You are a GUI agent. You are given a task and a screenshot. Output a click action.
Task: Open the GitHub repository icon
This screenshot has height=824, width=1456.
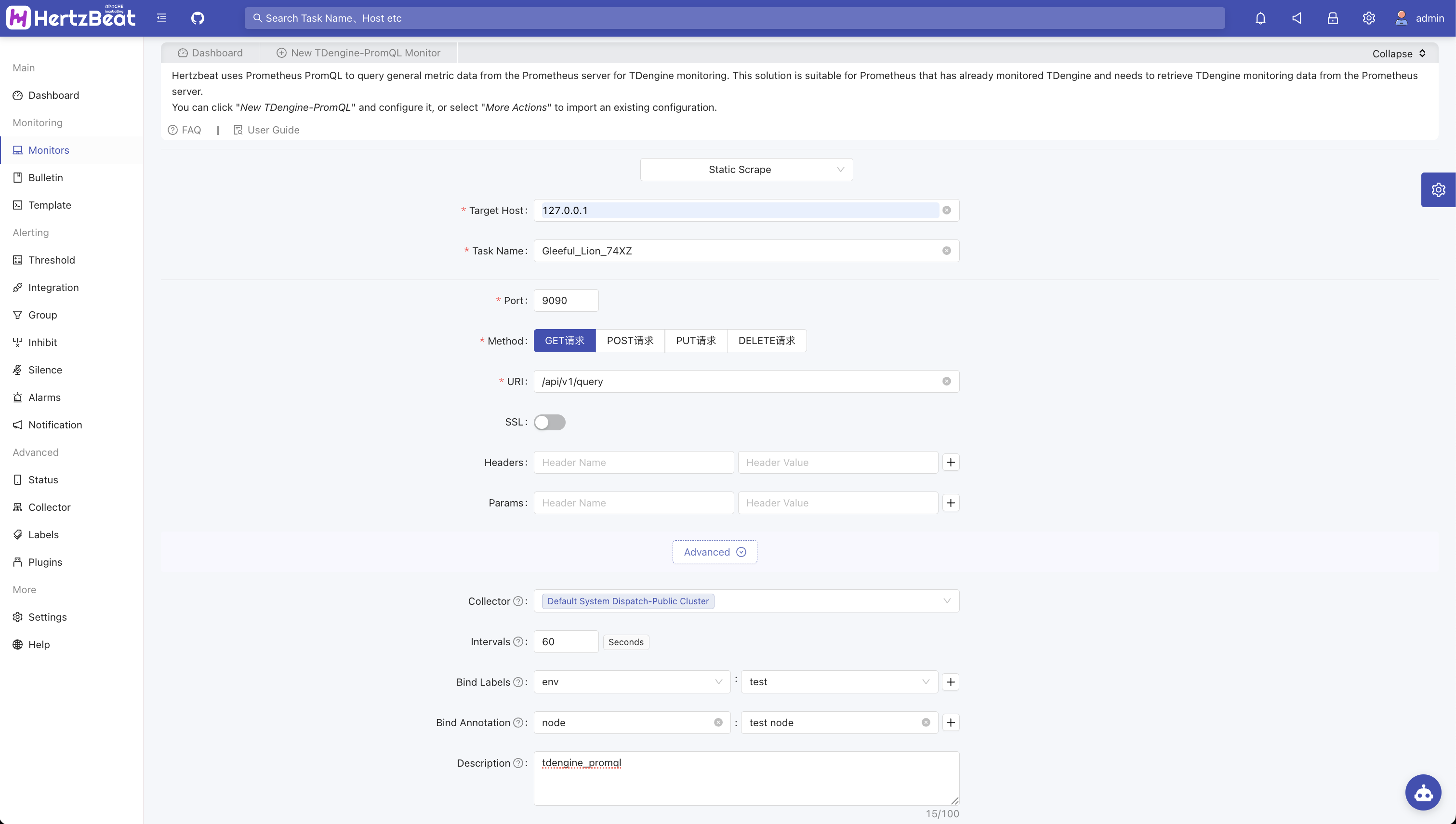tap(198, 18)
